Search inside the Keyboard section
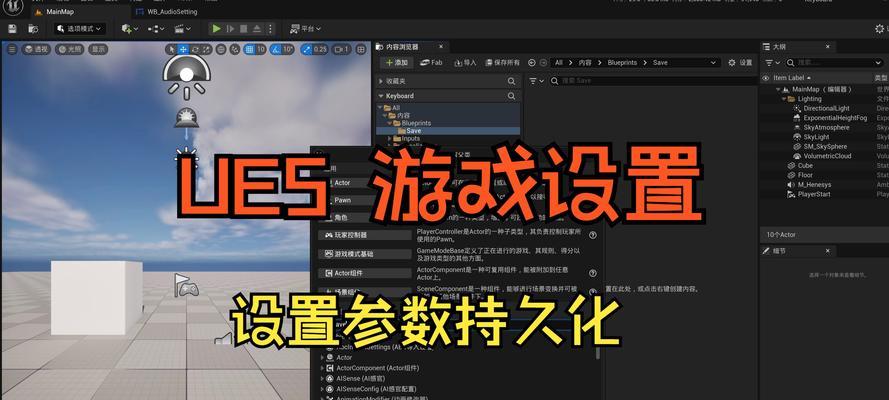Screen dimensions: 889x400 click(511, 96)
